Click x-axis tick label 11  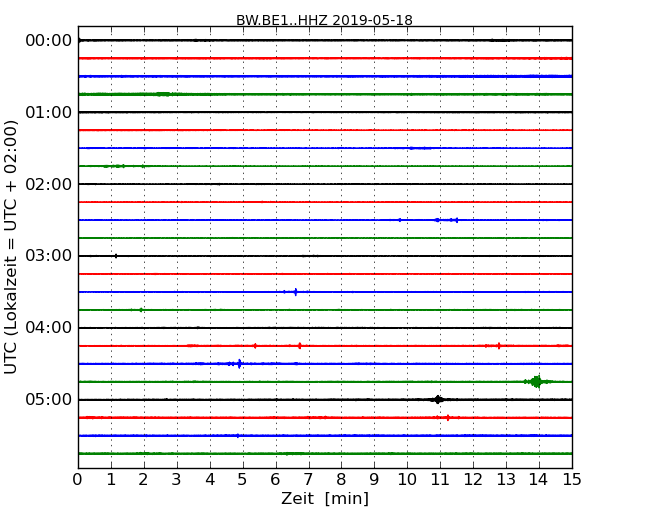[440, 480]
